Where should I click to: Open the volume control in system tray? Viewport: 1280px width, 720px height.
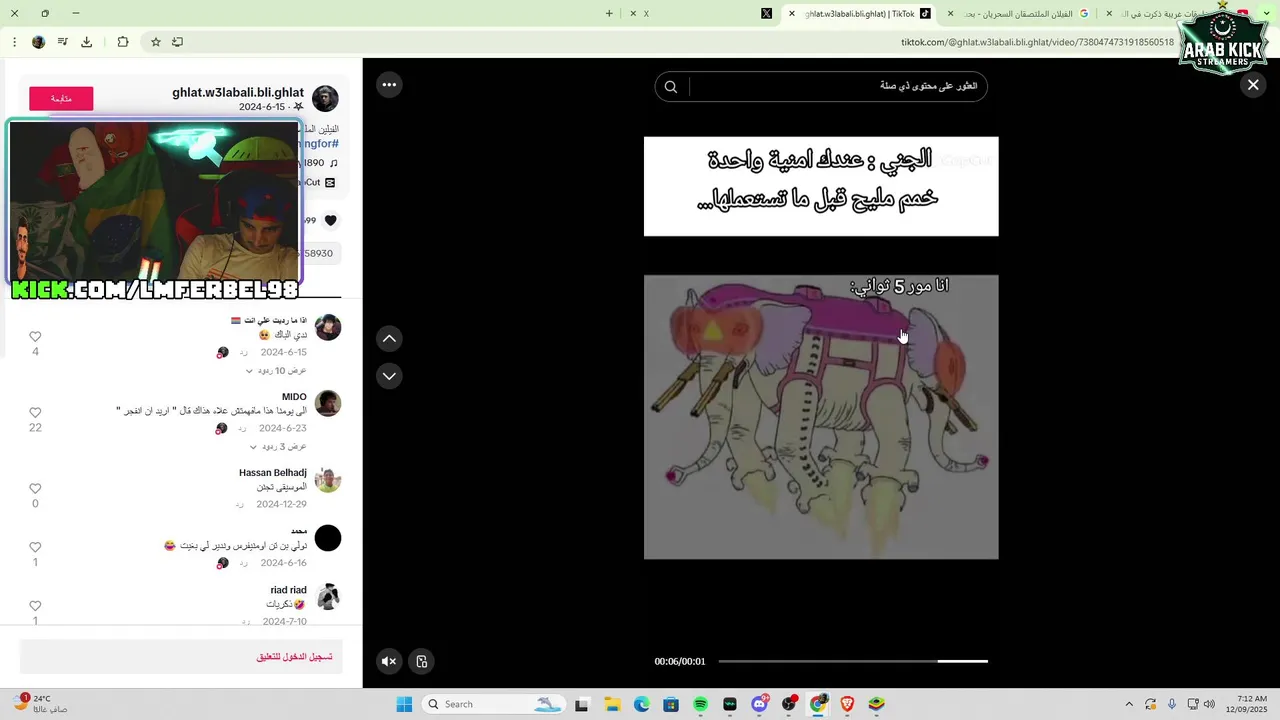(1209, 704)
